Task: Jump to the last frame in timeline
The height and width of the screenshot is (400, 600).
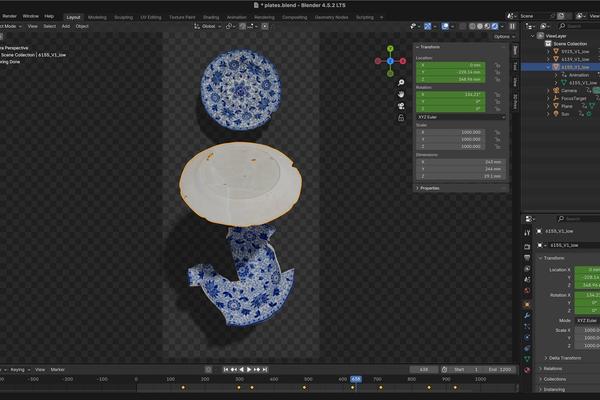Action: pyautogui.click(x=265, y=369)
